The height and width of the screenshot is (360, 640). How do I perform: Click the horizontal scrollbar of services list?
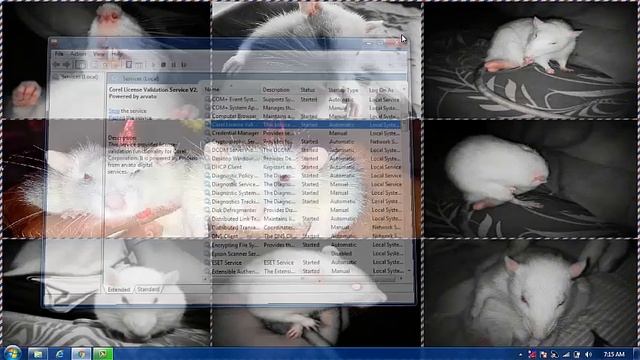point(303,279)
